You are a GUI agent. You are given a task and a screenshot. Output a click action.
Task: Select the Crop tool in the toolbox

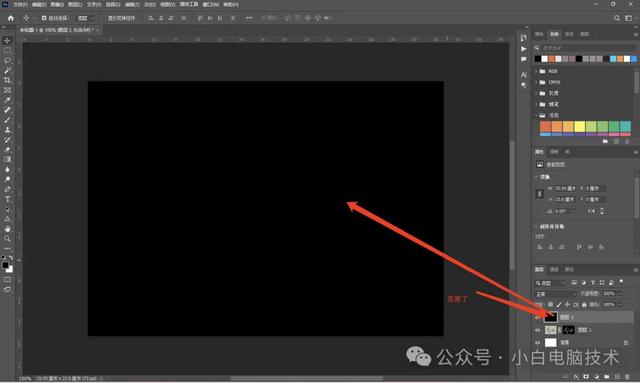(x=7, y=80)
